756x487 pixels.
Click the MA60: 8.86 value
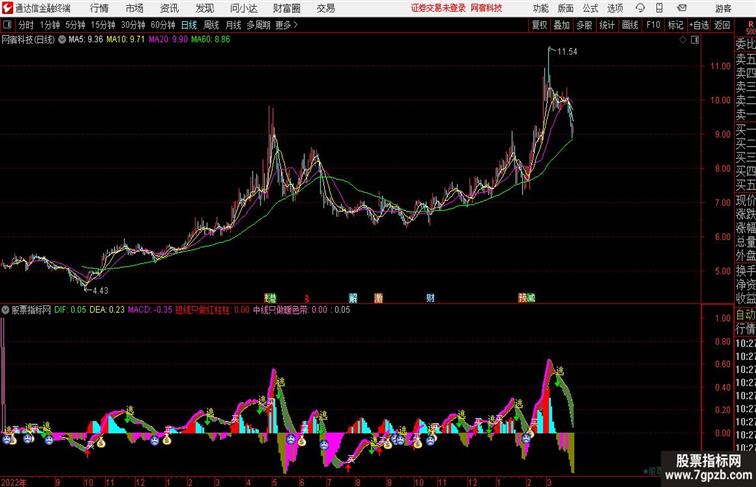pos(210,40)
